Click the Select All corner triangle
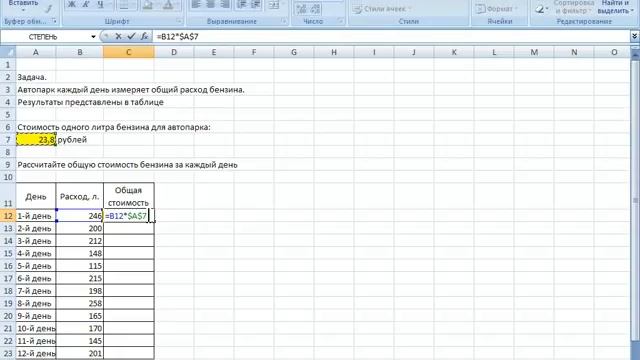Viewport: 640px width, 360px height. (x=8, y=52)
